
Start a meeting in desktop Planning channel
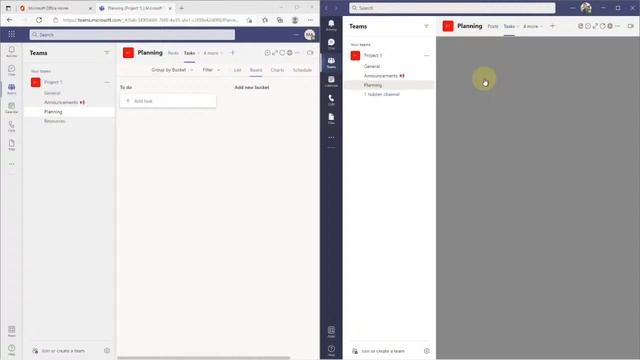tap(630, 26)
